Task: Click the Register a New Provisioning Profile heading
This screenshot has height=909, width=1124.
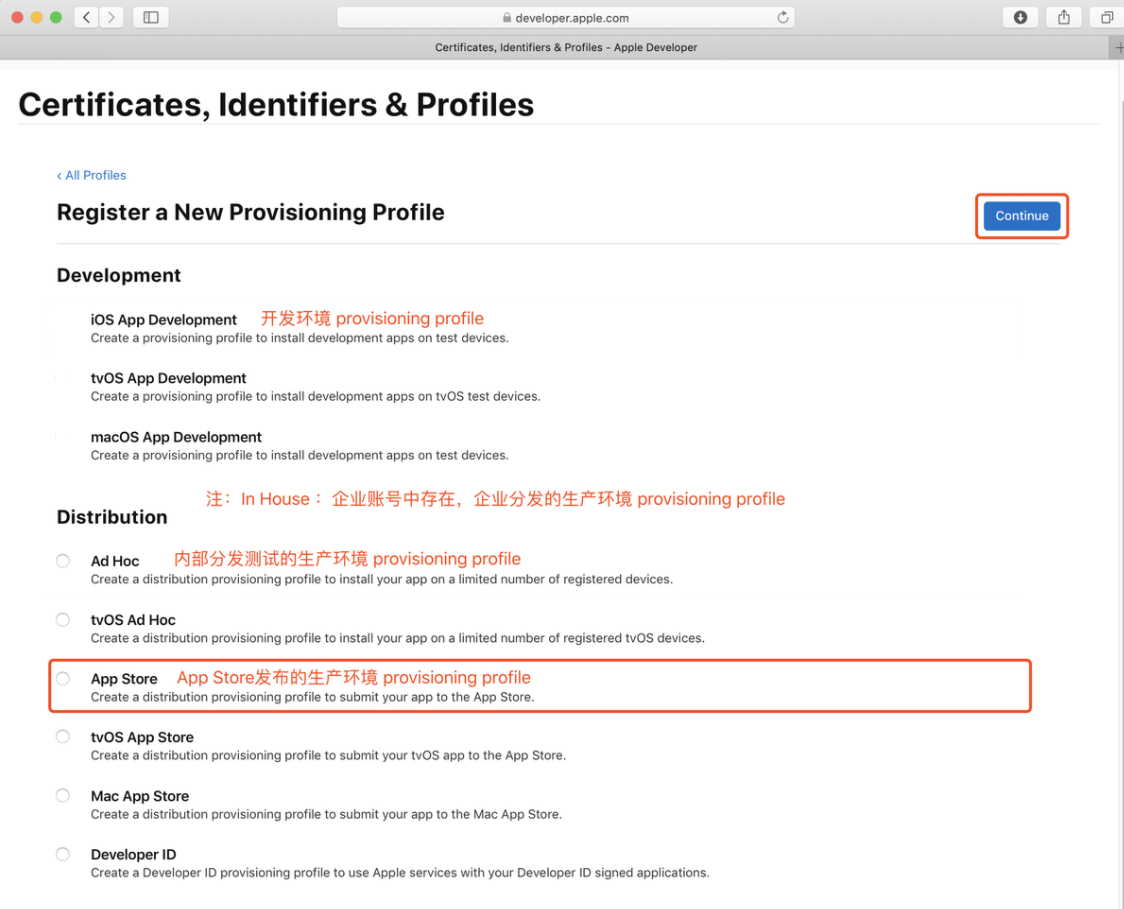Action: coord(251,213)
